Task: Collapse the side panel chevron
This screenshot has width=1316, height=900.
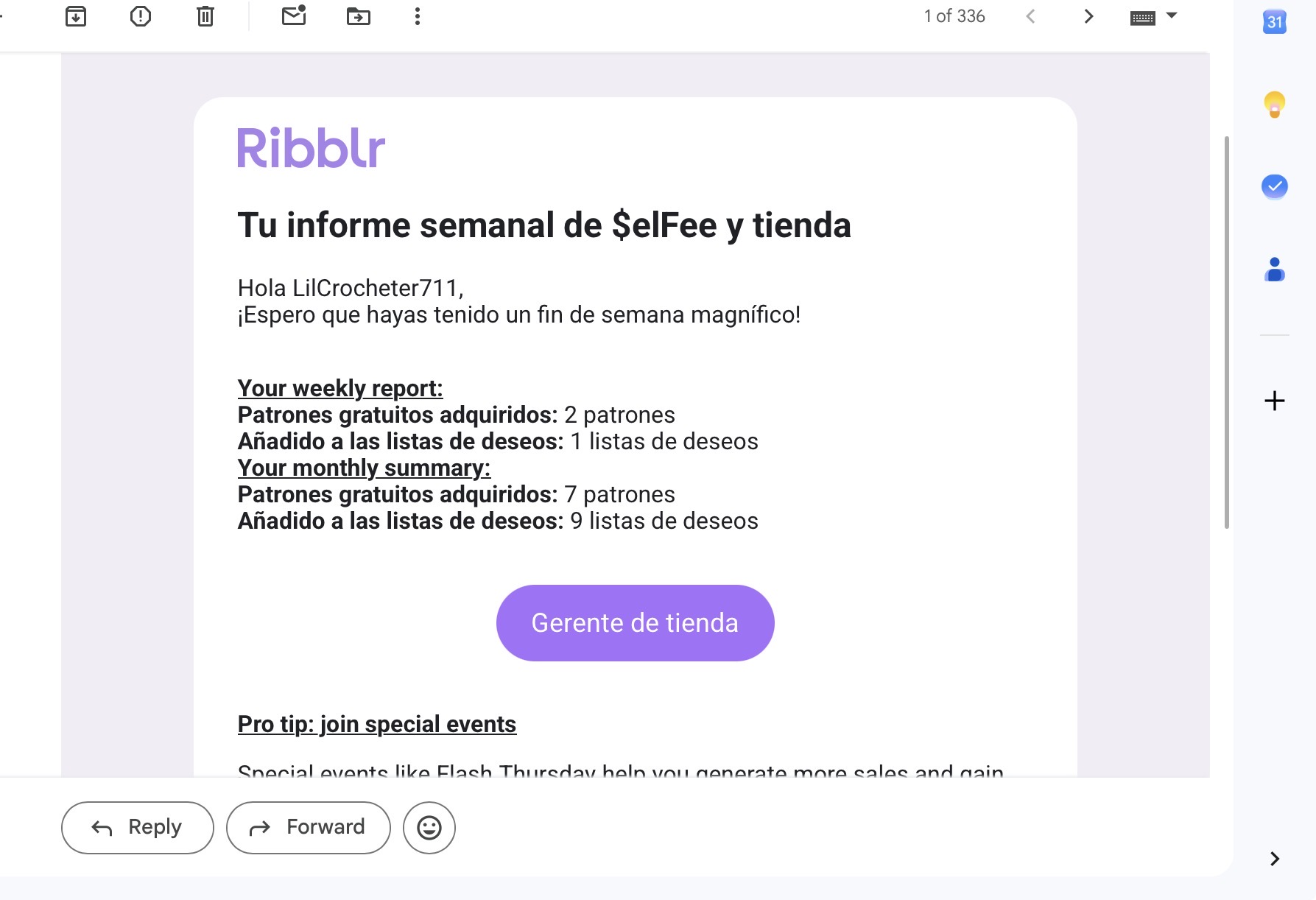Action: pos(1275,859)
